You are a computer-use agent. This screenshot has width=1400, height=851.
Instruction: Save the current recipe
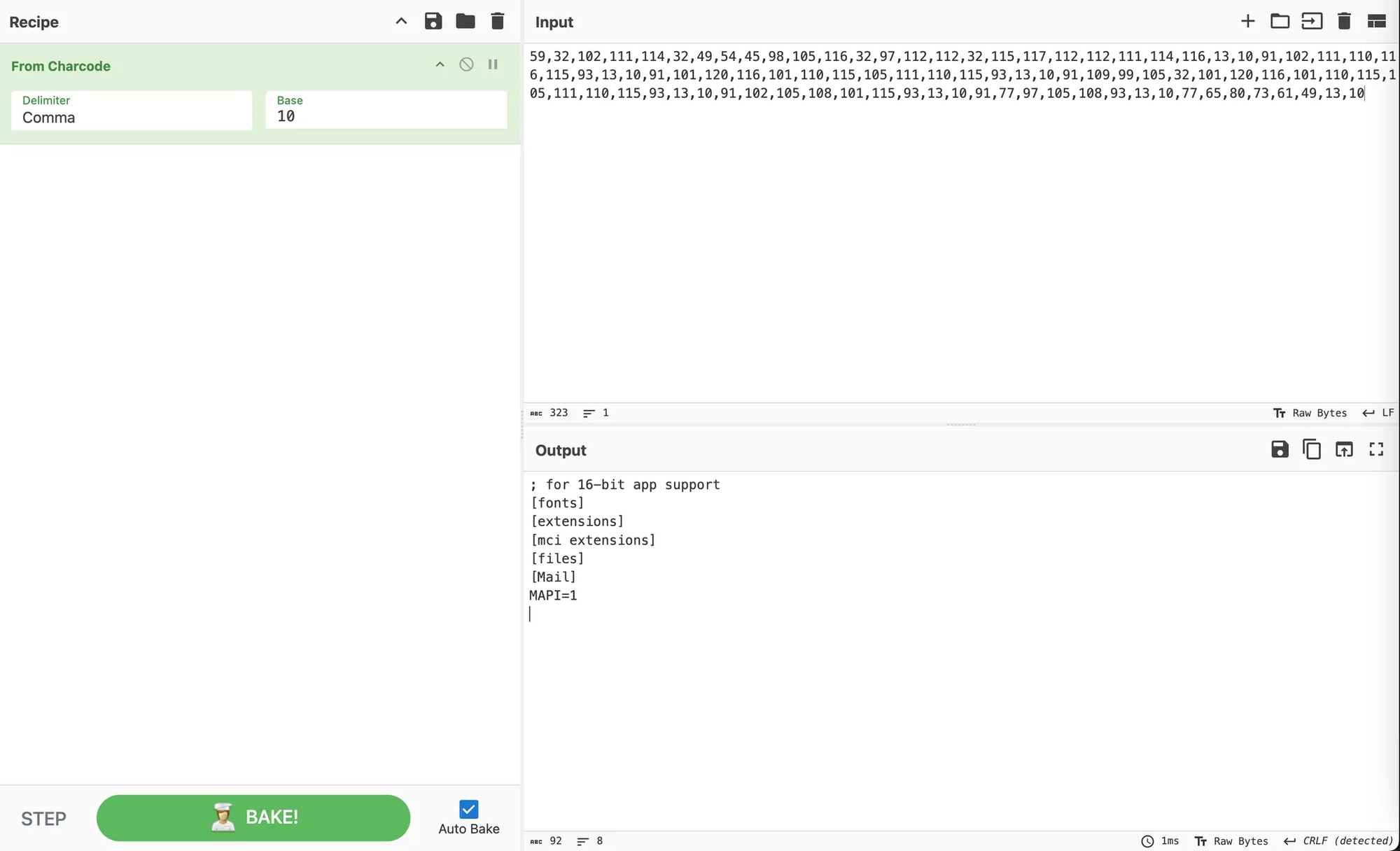point(433,21)
